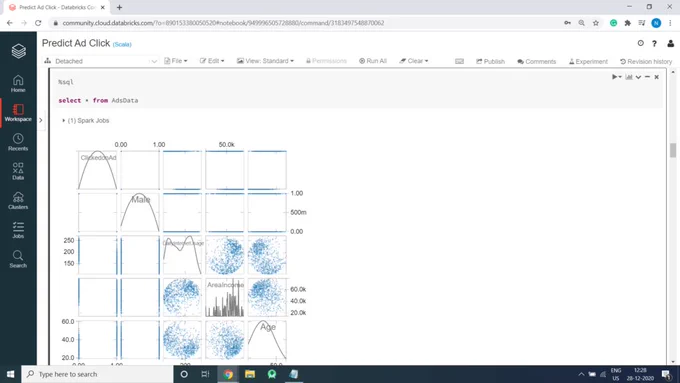Open Revision history
Viewport: 680px width, 383px height.
[x=646, y=62]
